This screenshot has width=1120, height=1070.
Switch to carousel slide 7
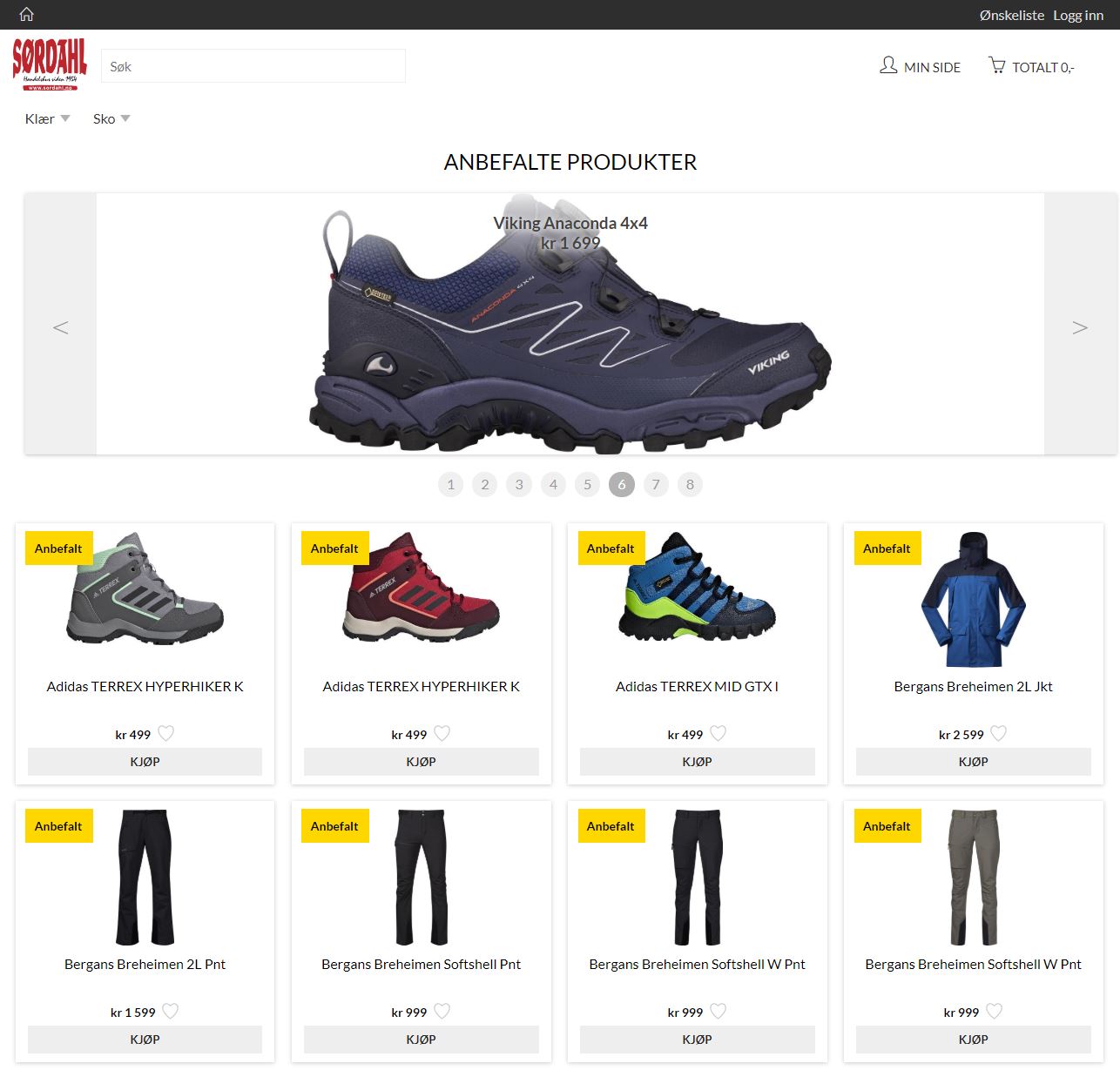pos(656,485)
